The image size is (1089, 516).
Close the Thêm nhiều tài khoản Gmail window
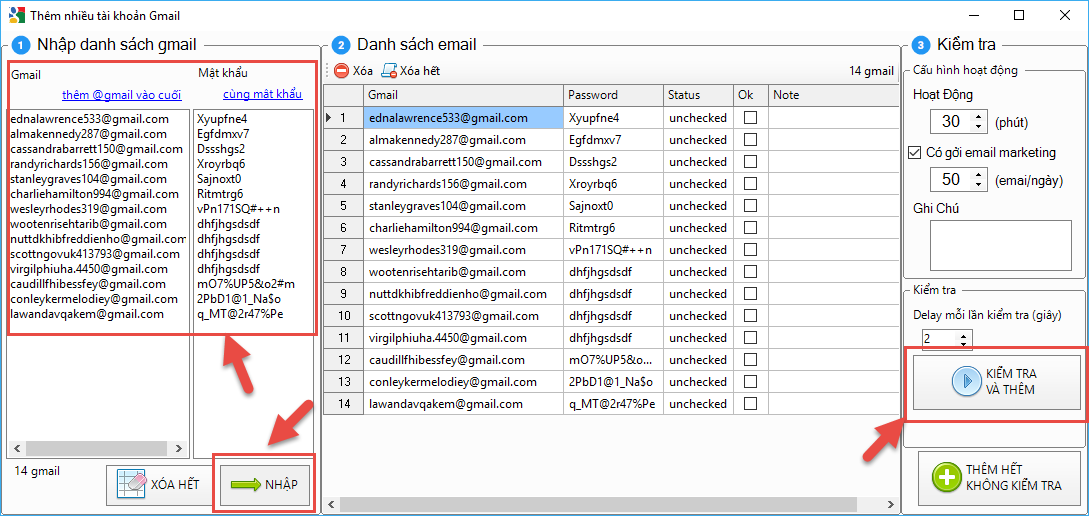click(x=1063, y=15)
